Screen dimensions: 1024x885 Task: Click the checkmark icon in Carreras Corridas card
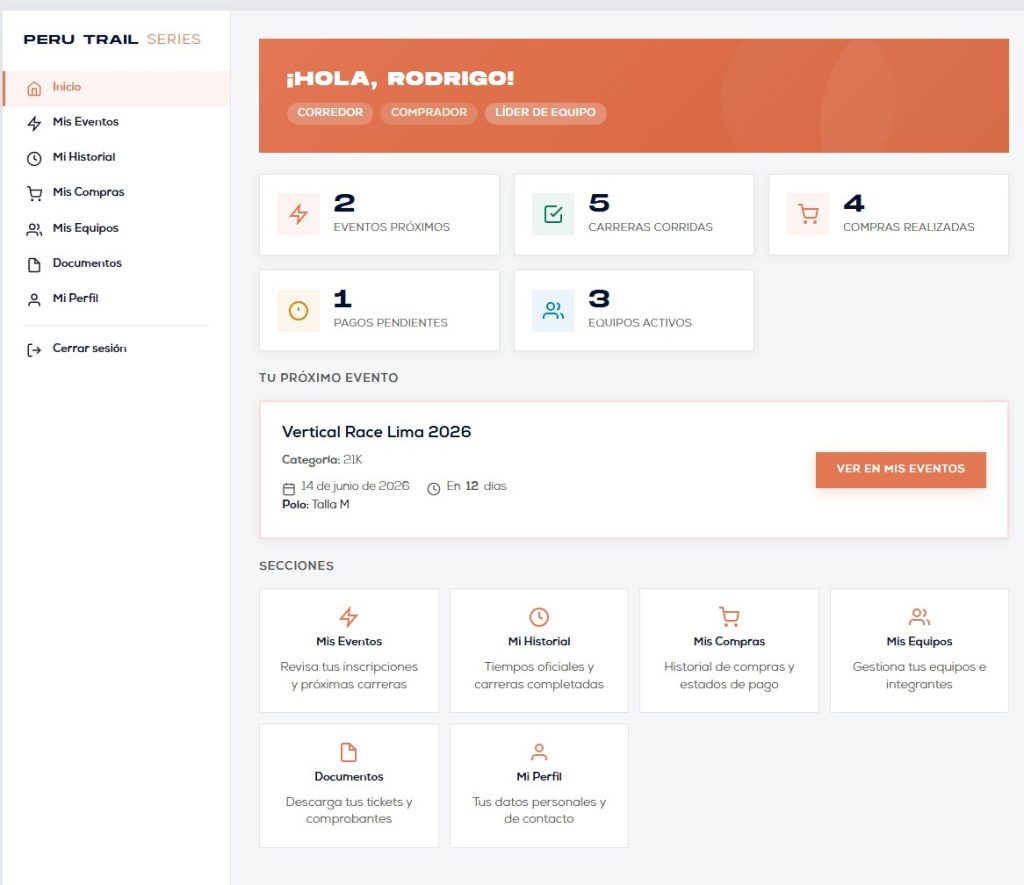click(553, 214)
